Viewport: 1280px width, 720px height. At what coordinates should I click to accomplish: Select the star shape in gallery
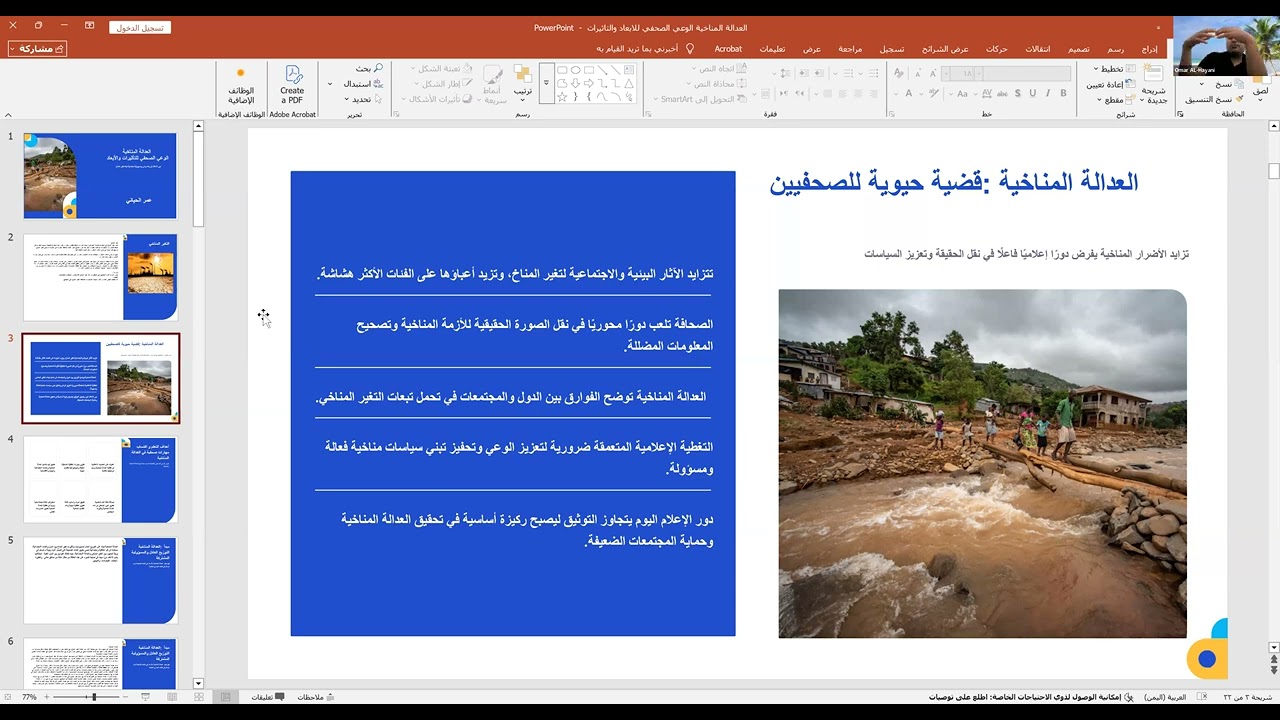point(562,97)
